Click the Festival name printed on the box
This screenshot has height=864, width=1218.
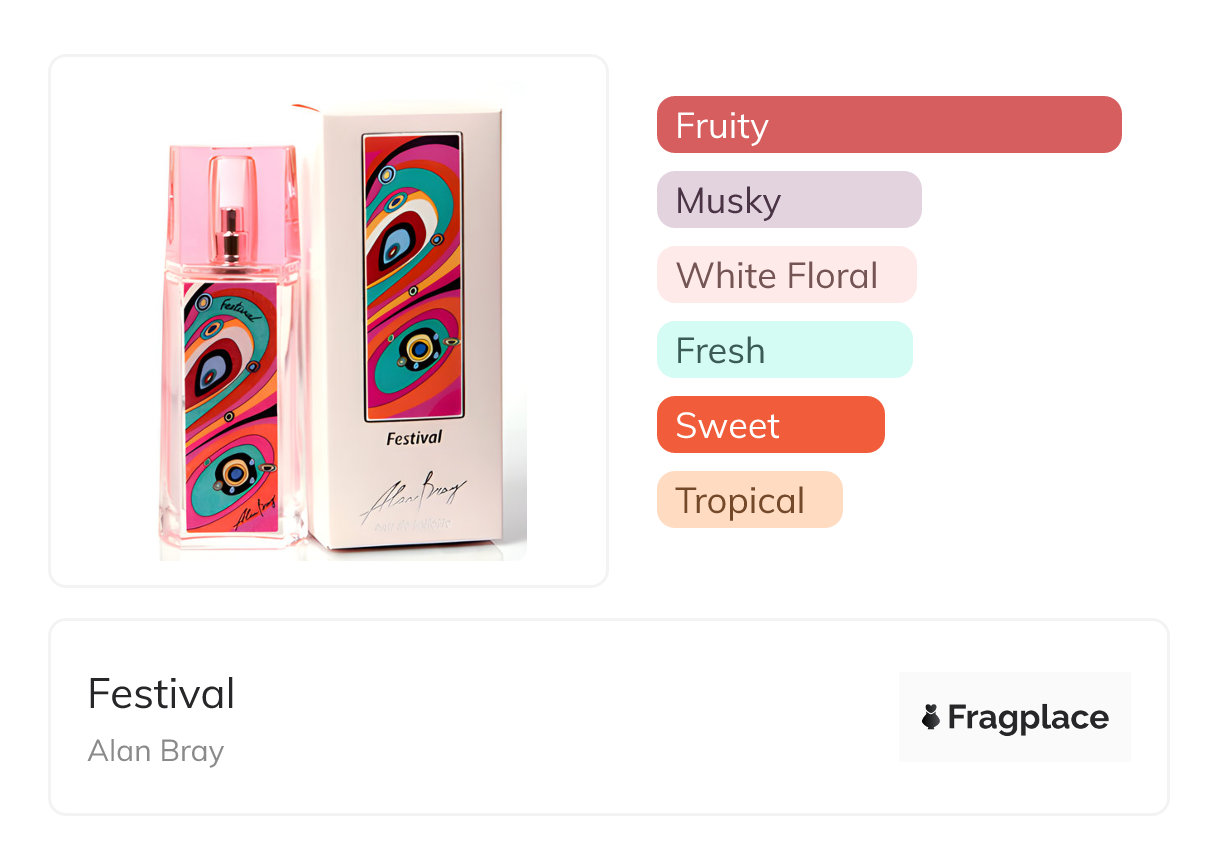click(x=414, y=437)
